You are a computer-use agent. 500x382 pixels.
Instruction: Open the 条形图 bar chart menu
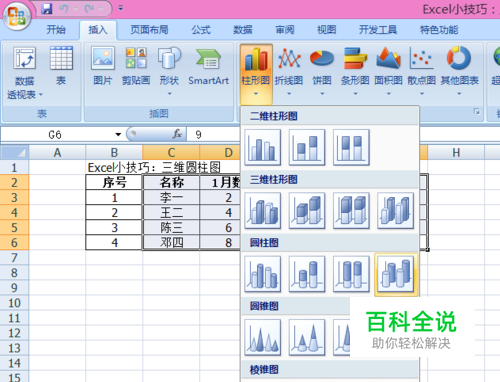tap(355, 71)
